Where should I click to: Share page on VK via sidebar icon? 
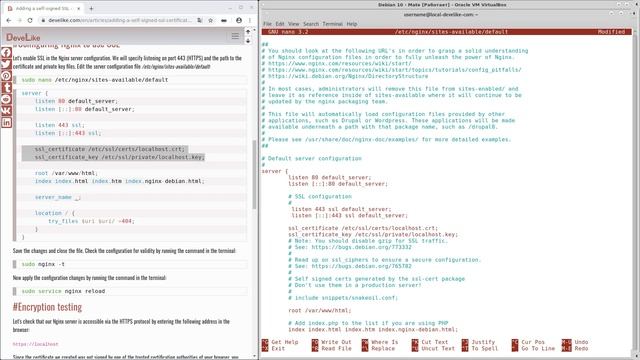pyautogui.click(x=6, y=111)
